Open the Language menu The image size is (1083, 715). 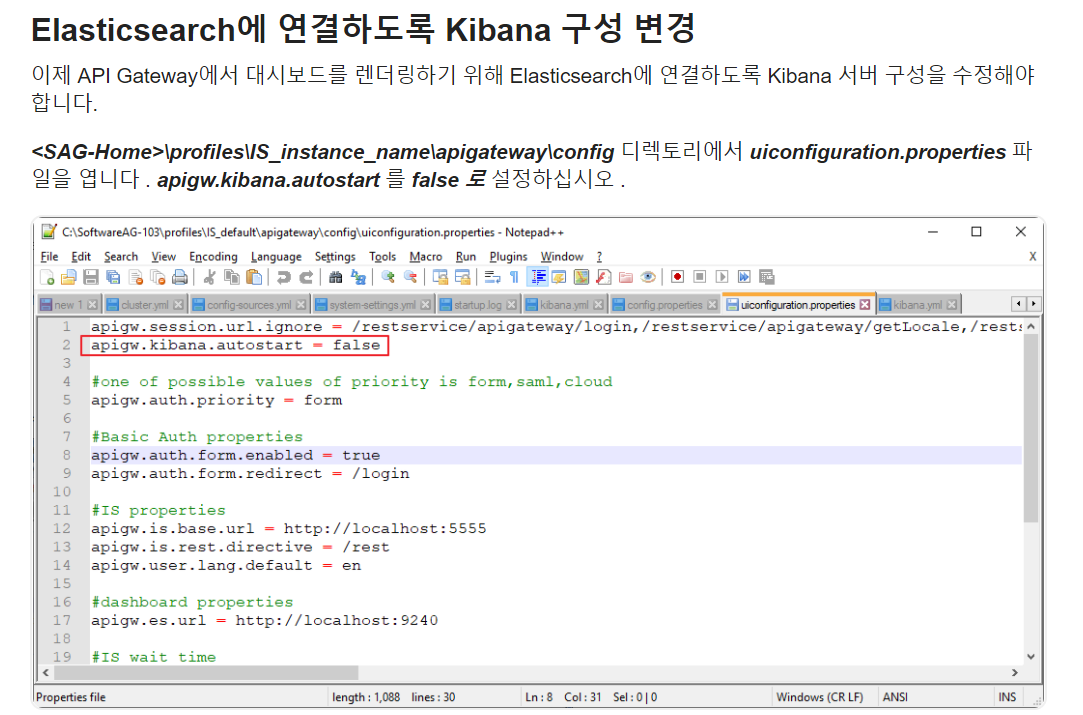pos(276,257)
